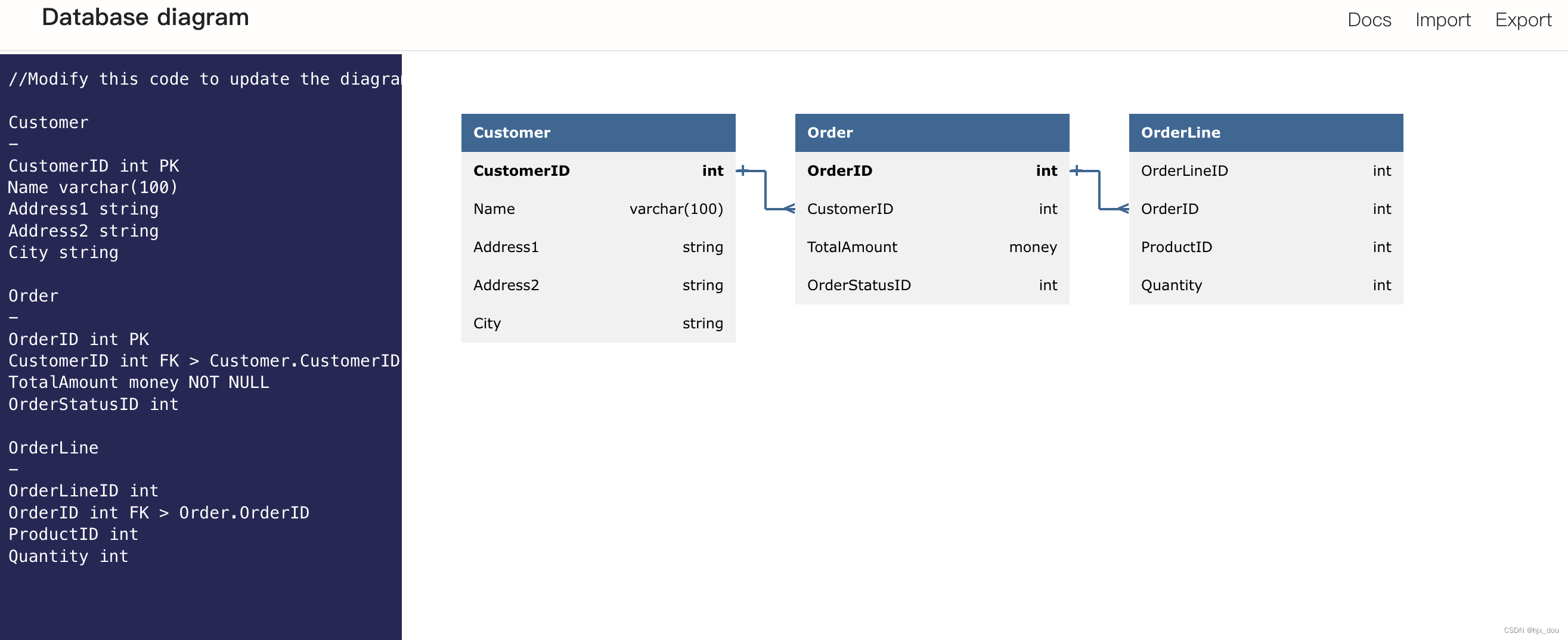Image resolution: width=1568 pixels, height=640 pixels.
Task: Click 'Address1 string' line in code editor
Action: 83,209
